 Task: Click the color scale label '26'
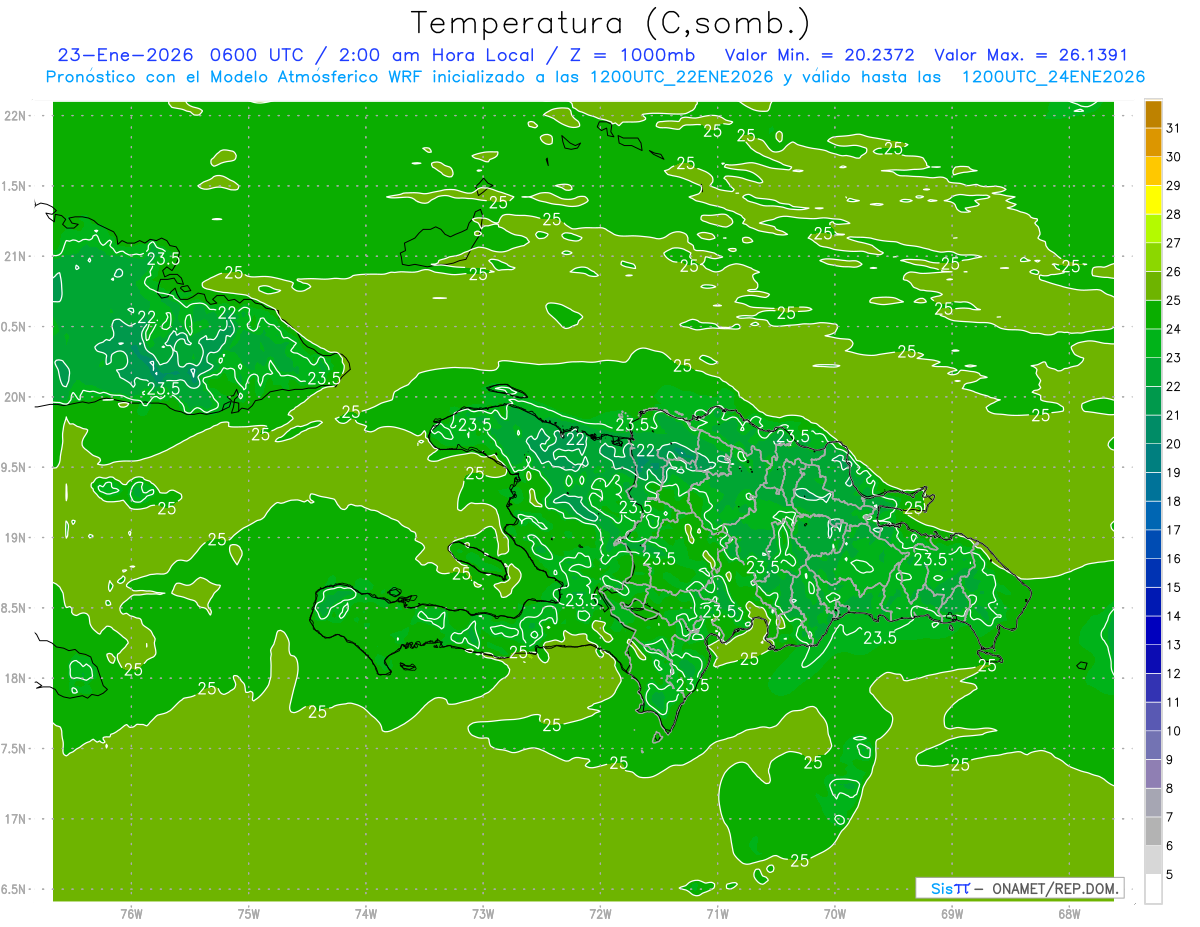(1174, 271)
